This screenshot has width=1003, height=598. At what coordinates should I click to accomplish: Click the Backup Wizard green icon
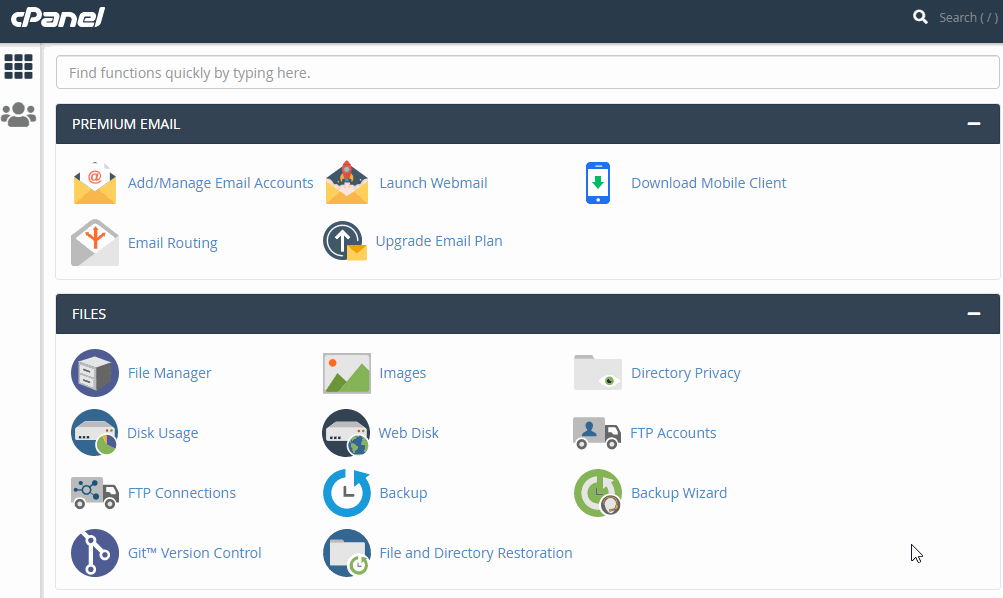[598, 493]
